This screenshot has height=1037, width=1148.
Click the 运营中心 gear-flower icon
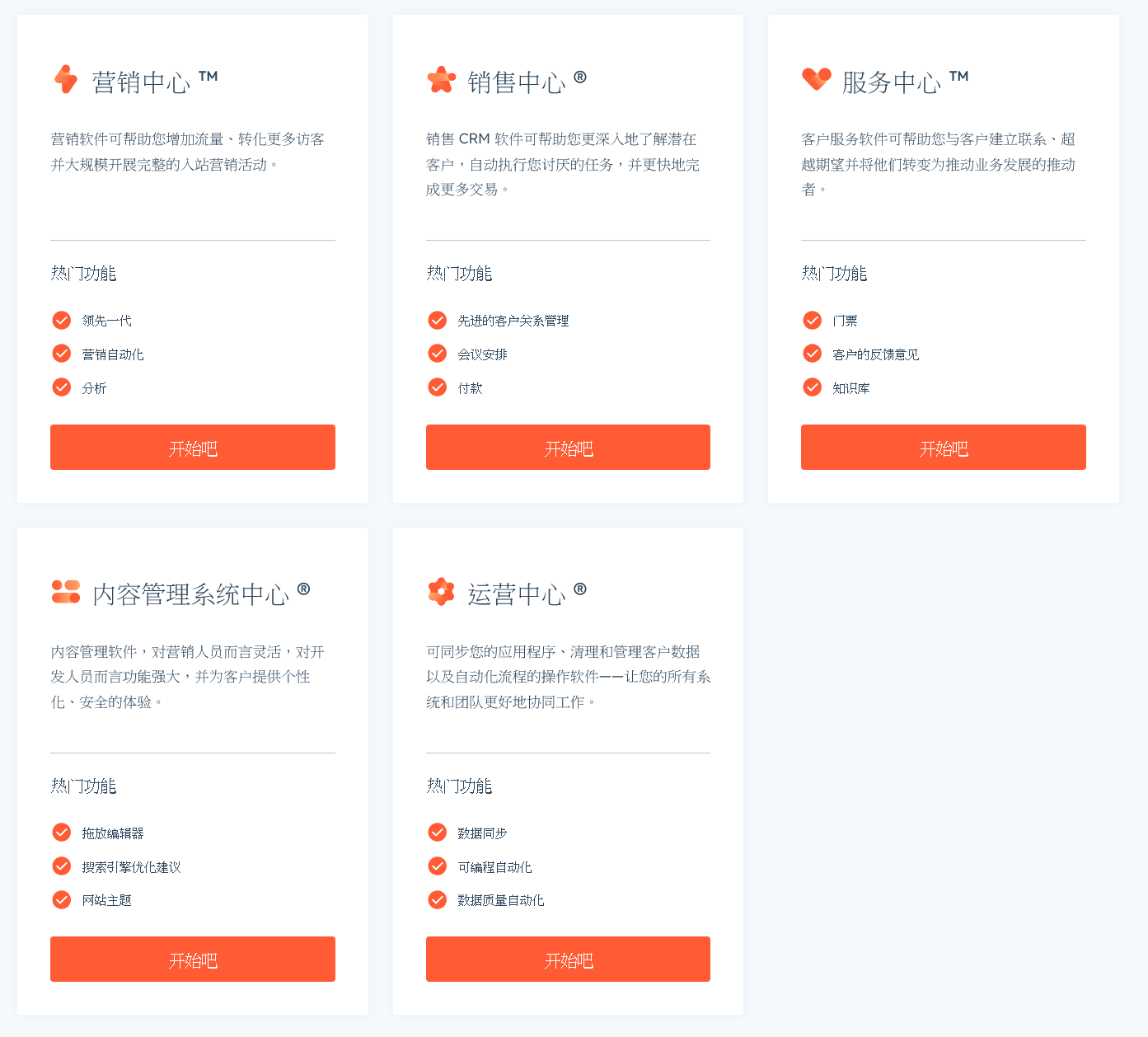click(x=442, y=592)
